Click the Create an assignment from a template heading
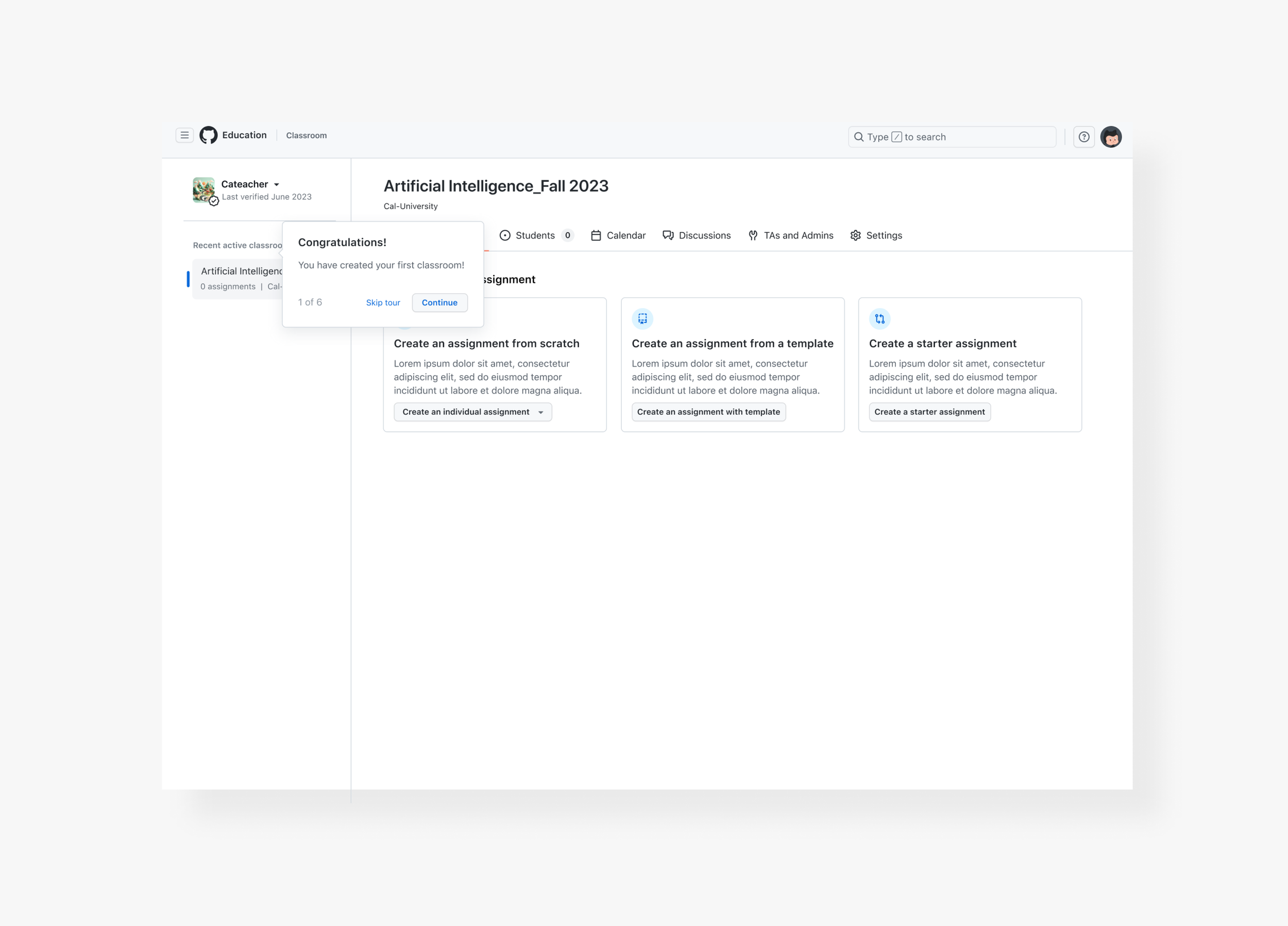The image size is (1288, 926). point(733,344)
